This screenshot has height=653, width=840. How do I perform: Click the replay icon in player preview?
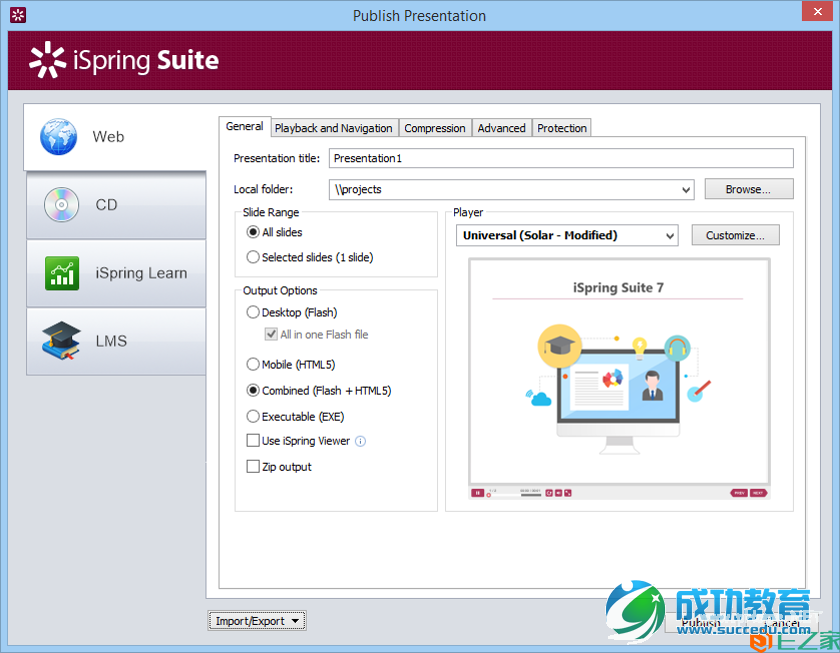click(549, 493)
